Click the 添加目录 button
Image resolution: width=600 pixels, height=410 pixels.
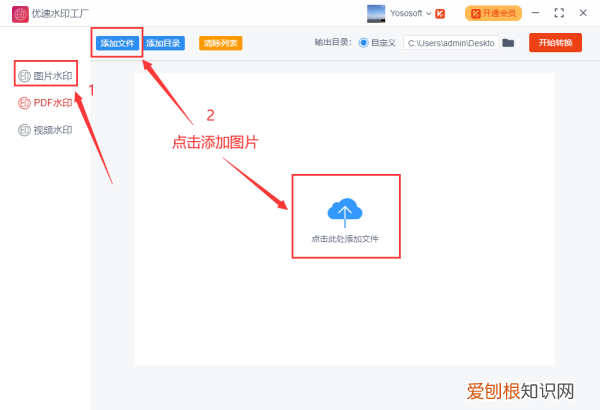(164, 43)
